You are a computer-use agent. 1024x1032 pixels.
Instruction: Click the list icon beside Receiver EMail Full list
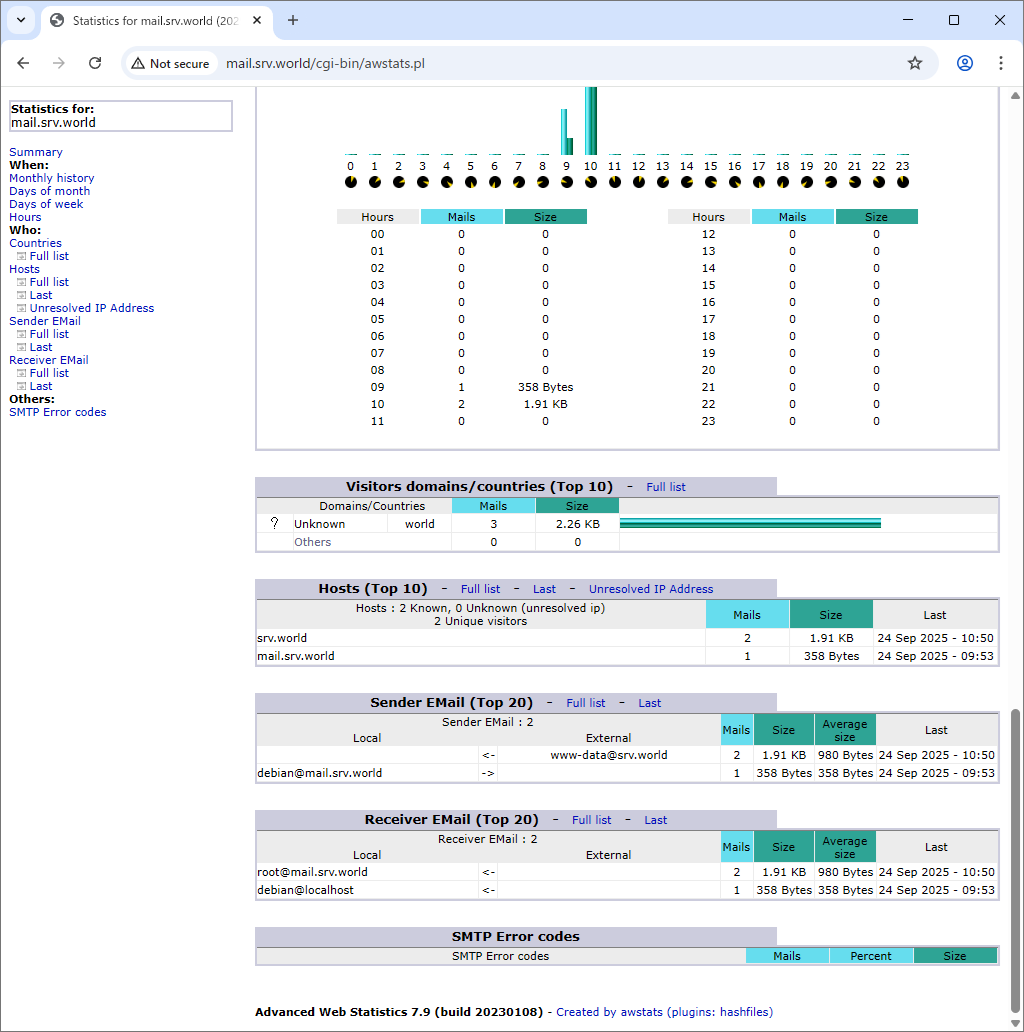tap(21, 373)
